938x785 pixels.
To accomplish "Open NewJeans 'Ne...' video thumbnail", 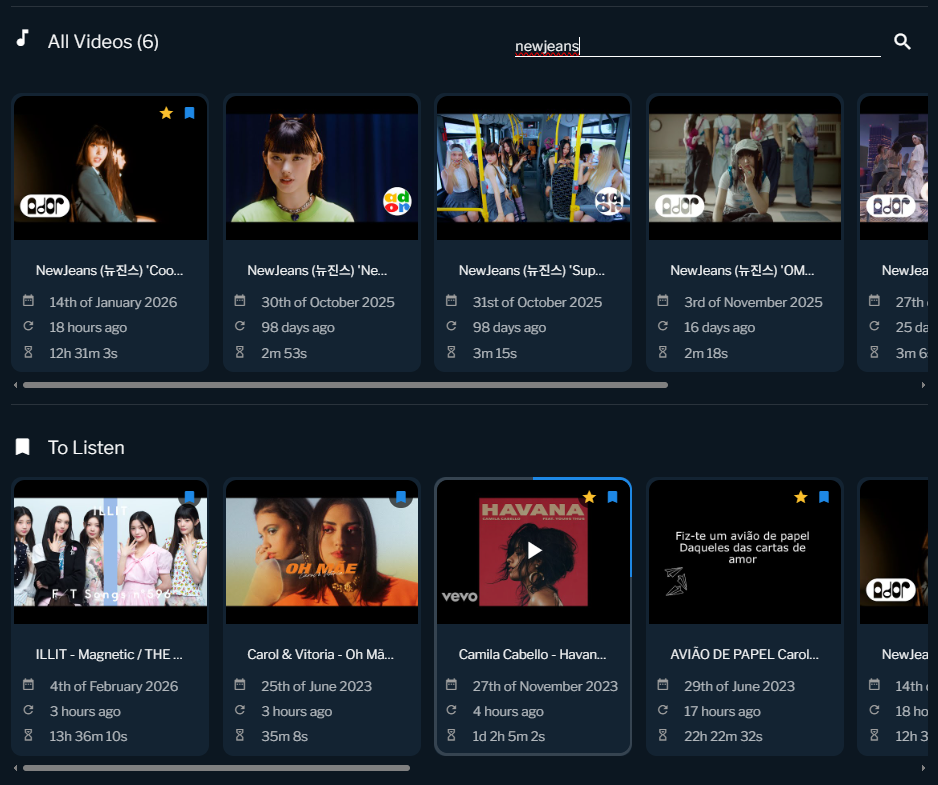I will 322,168.
